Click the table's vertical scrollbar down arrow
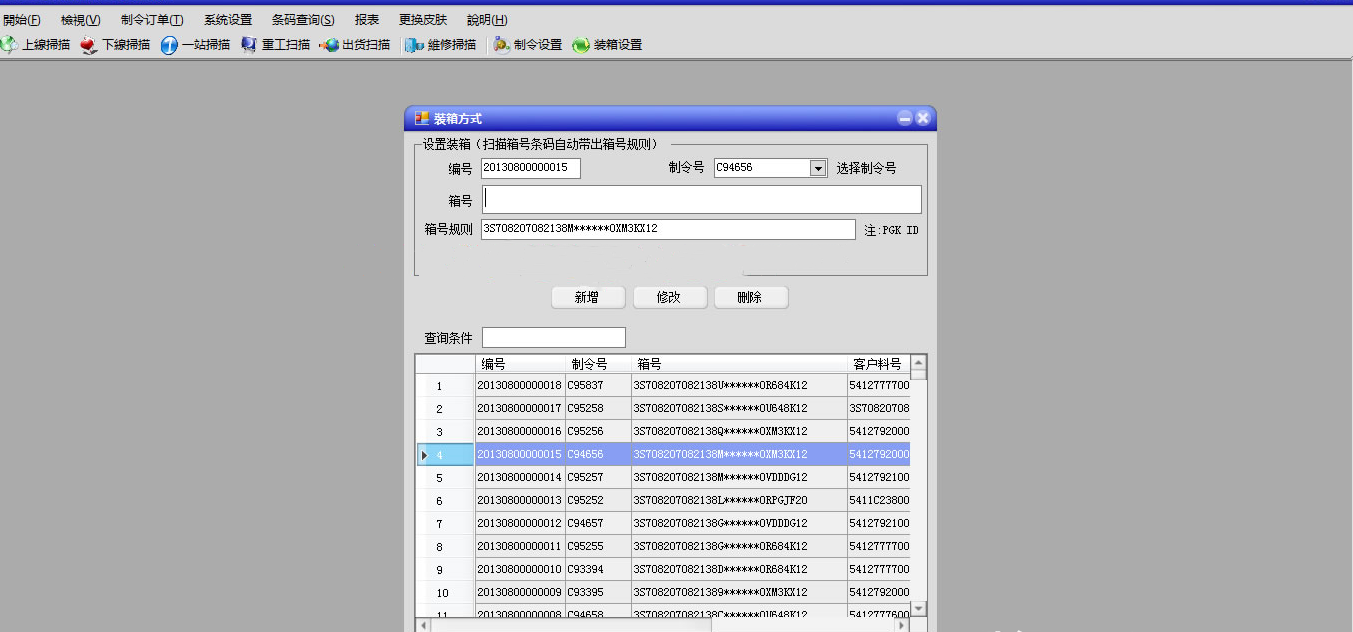This screenshot has width=1353, height=632. click(918, 607)
